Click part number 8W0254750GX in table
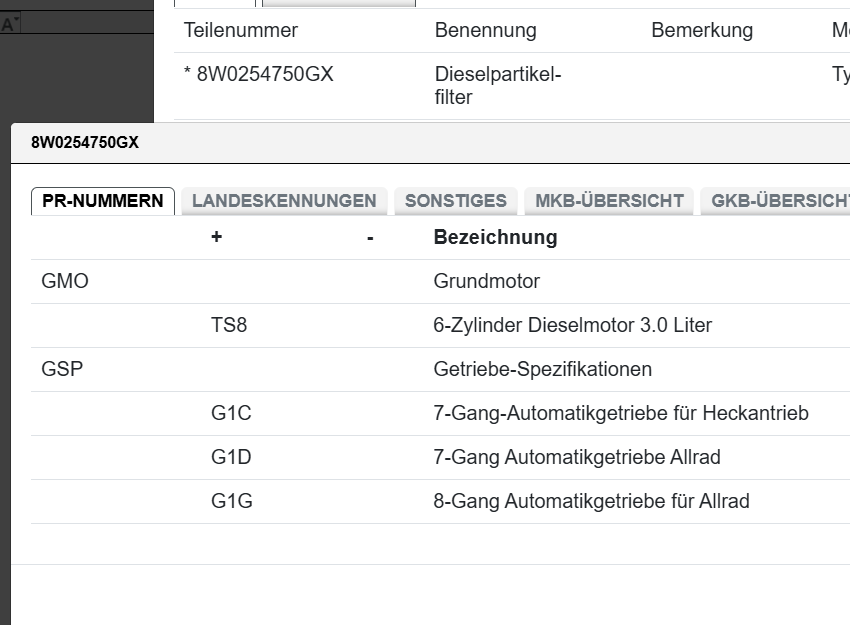Screen dimensions: 850x625 pos(265,75)
